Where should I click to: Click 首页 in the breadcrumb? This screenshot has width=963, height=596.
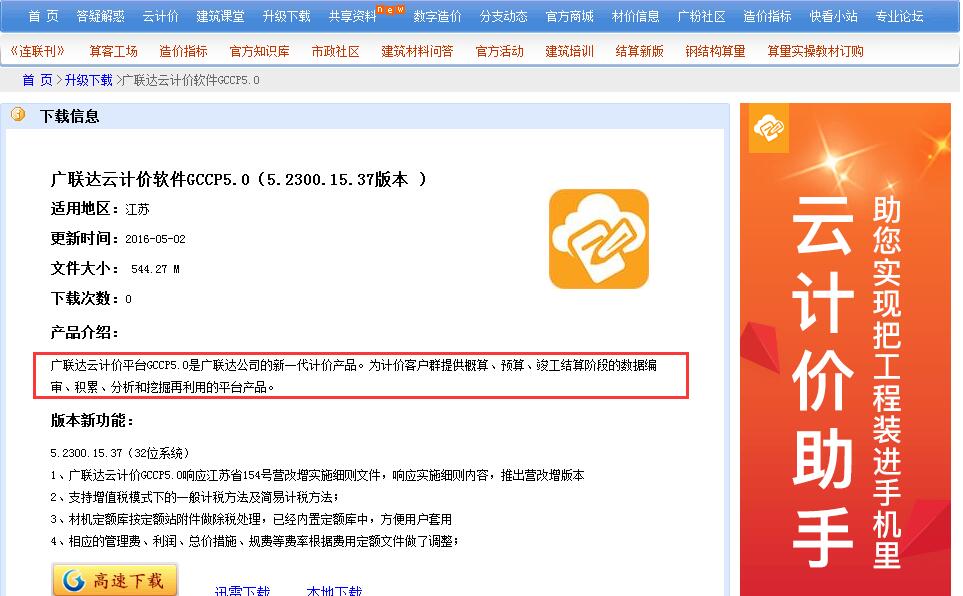(x=37, y=80)
